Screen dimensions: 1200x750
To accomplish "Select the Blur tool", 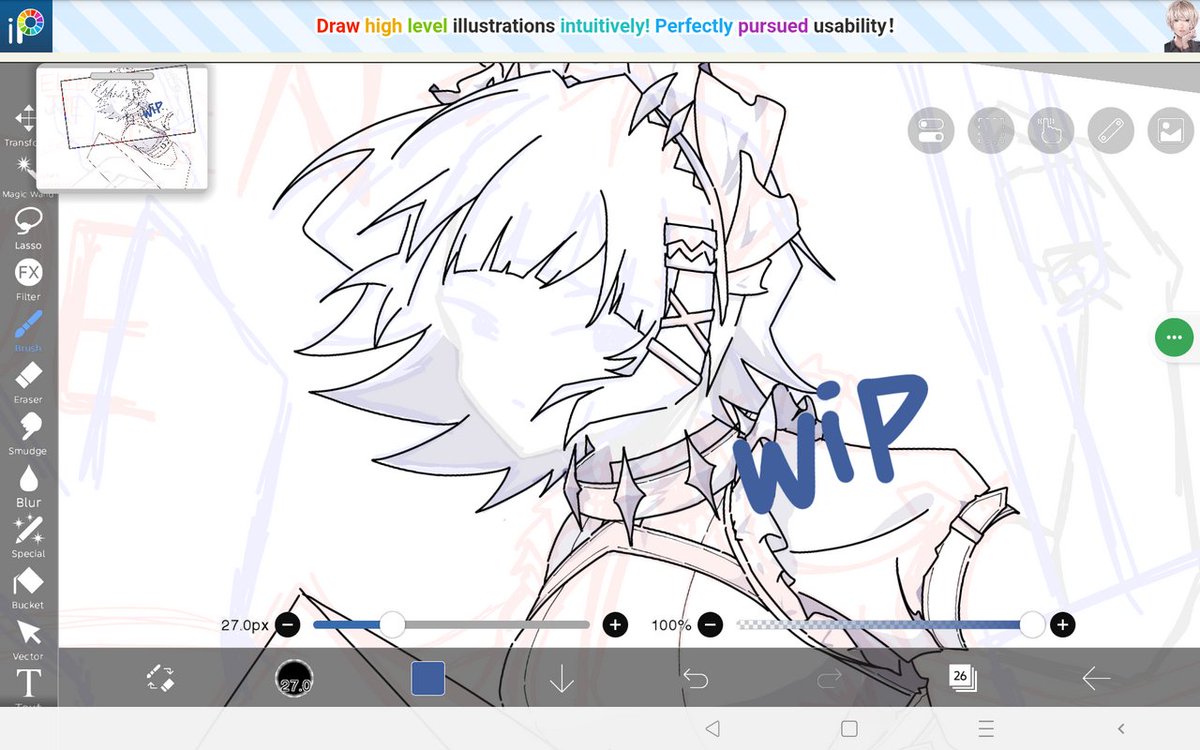I will pos(28,483).
